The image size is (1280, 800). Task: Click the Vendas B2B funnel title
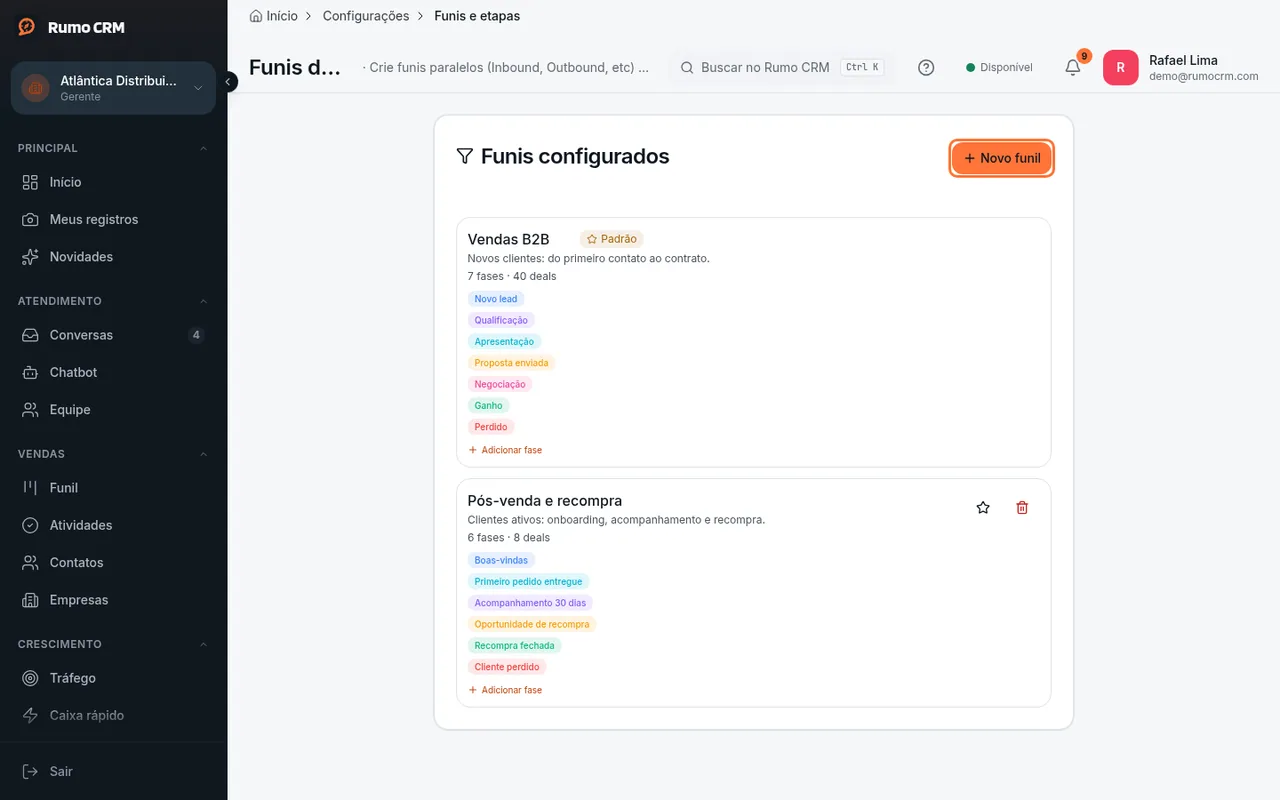click(509, 239)
